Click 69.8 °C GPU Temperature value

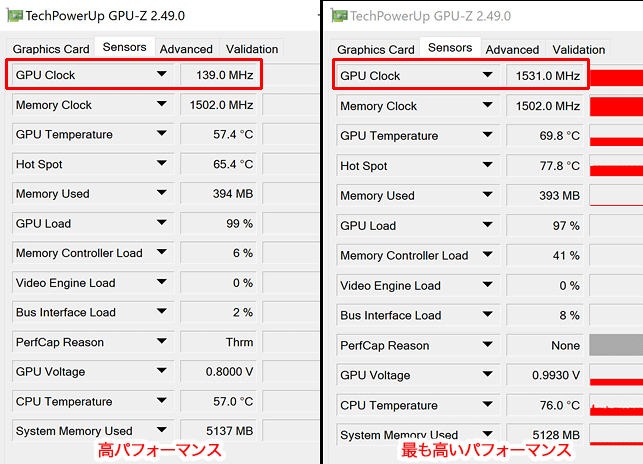545,136
